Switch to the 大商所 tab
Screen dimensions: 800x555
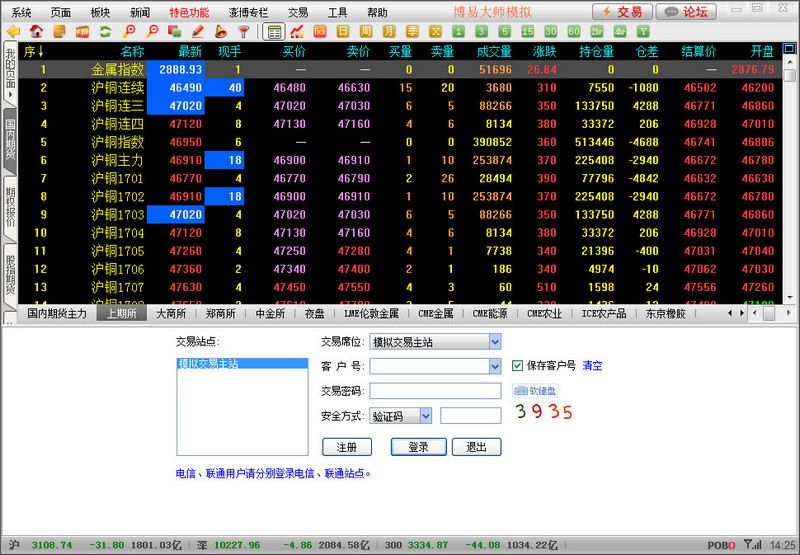point(170,314)
